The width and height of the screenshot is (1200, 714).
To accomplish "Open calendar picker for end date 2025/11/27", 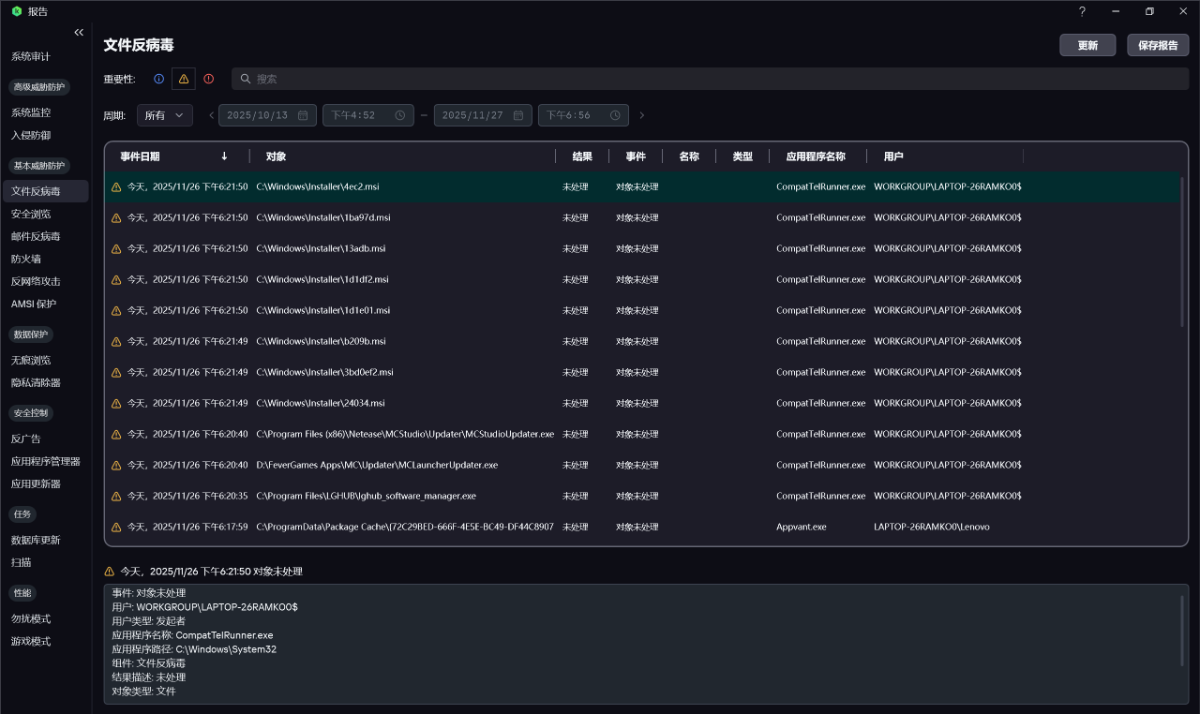I will (x=518, y=116).
